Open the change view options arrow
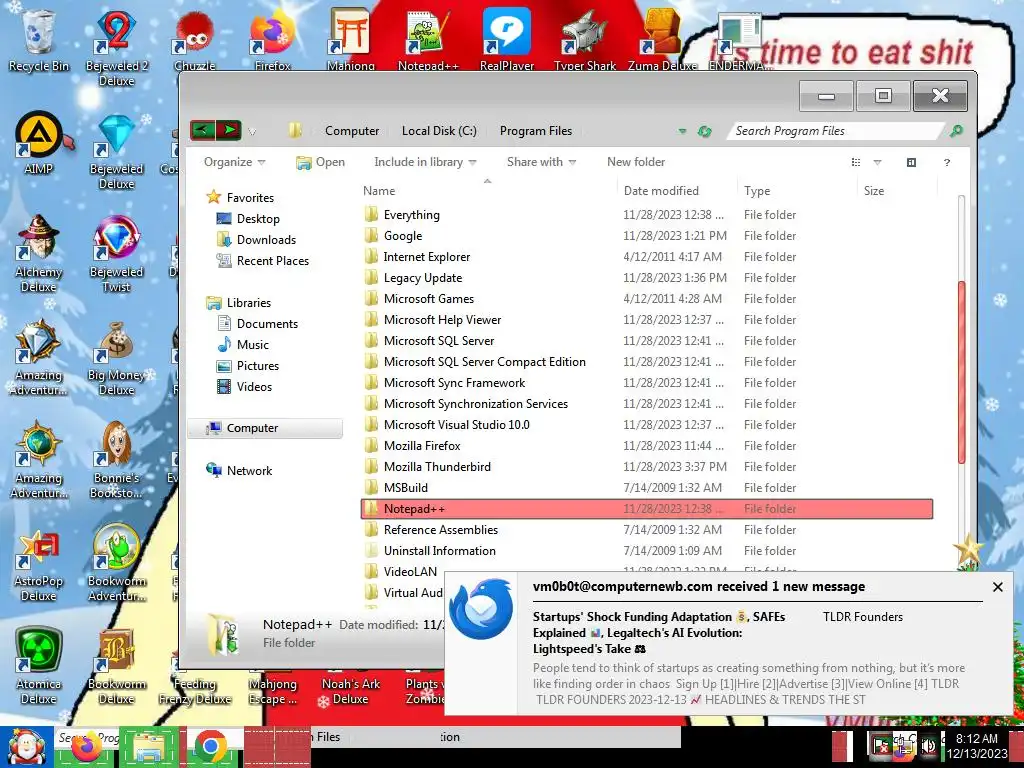Image resolution: width=1024 pixels, height=768 pixels. [x=877, y=163]
